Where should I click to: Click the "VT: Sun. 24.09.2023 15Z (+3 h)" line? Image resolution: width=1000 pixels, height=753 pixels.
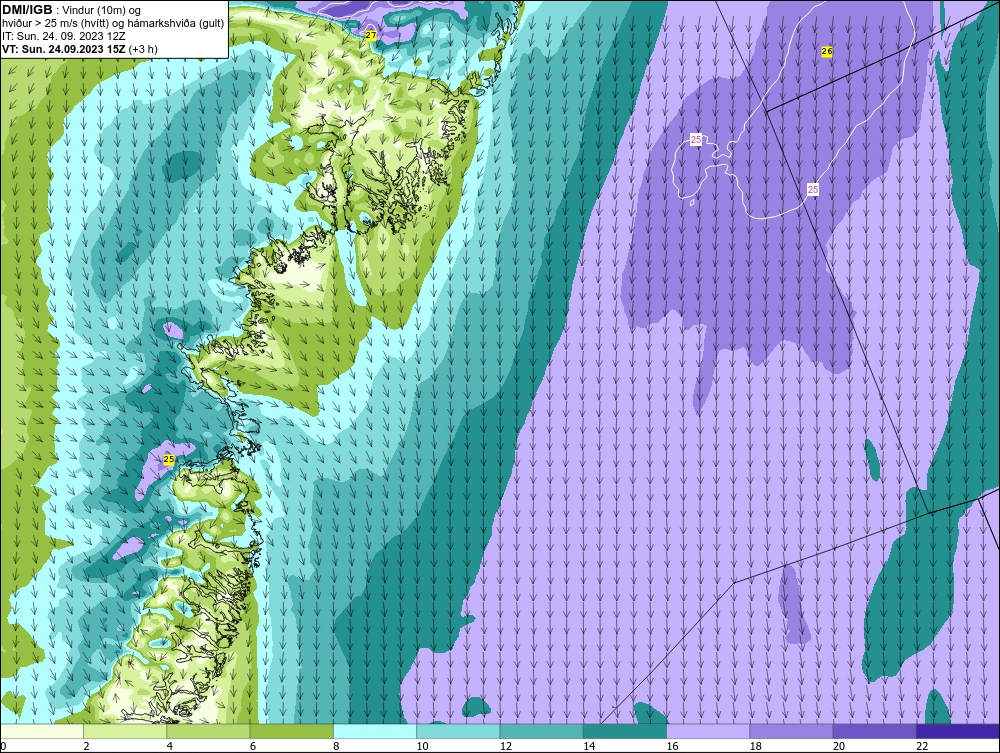pyautogui.click(x=80, y=48)
